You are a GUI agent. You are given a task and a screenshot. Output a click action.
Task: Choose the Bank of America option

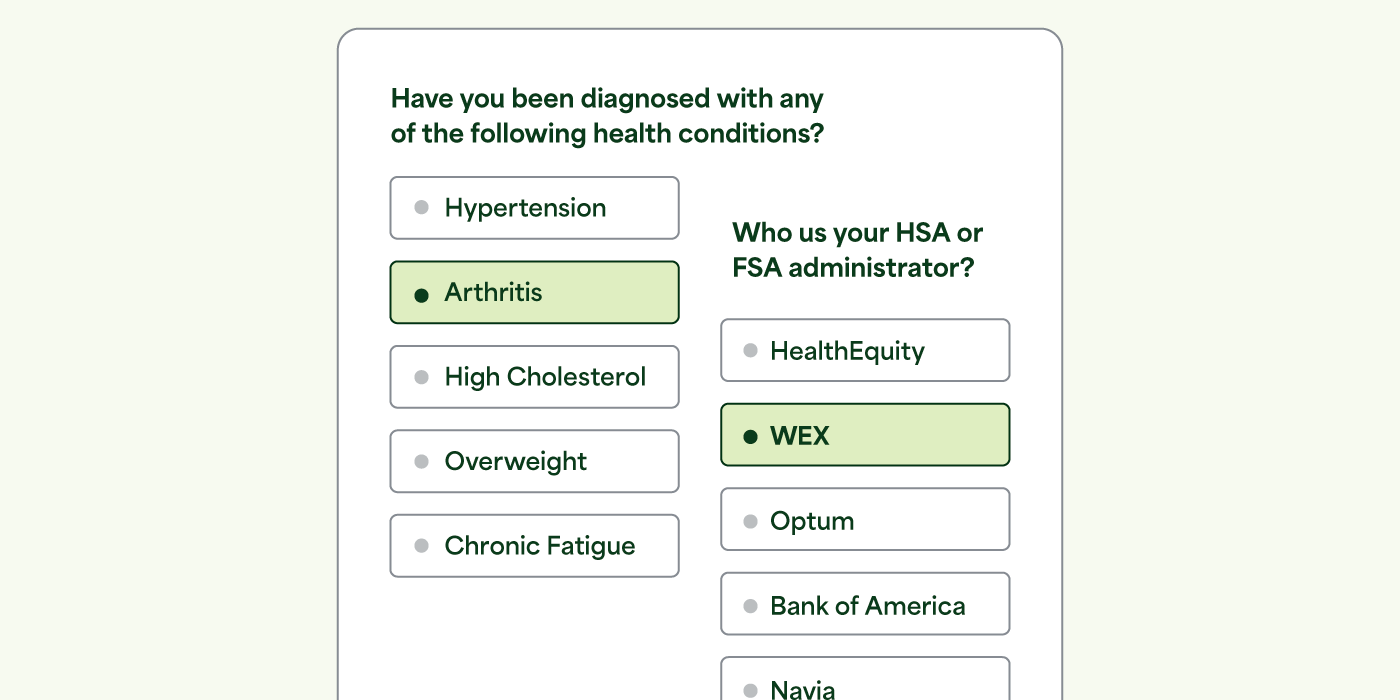[x=865, y=604]
